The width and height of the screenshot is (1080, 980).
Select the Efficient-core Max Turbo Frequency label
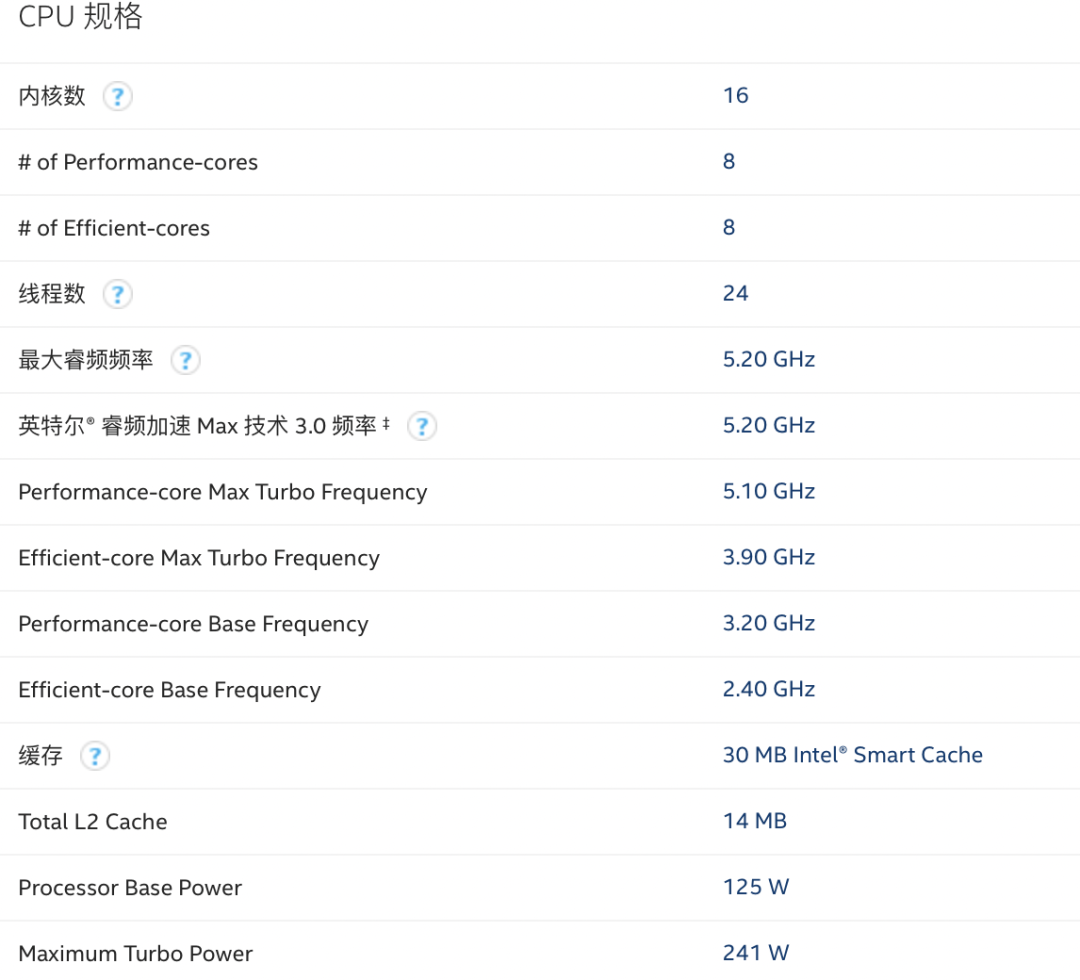coord(199,558)
